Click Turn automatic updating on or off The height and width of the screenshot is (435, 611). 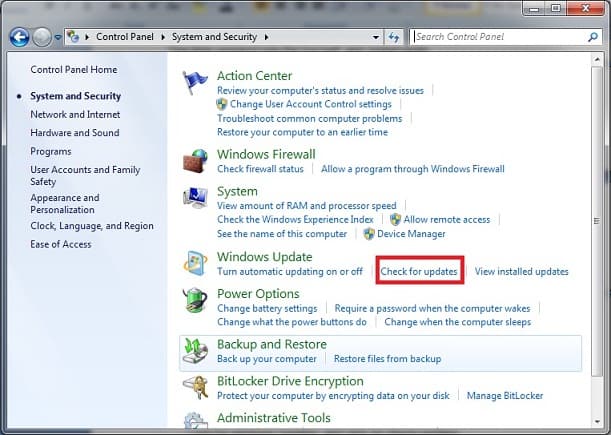(x=290, y=271)
